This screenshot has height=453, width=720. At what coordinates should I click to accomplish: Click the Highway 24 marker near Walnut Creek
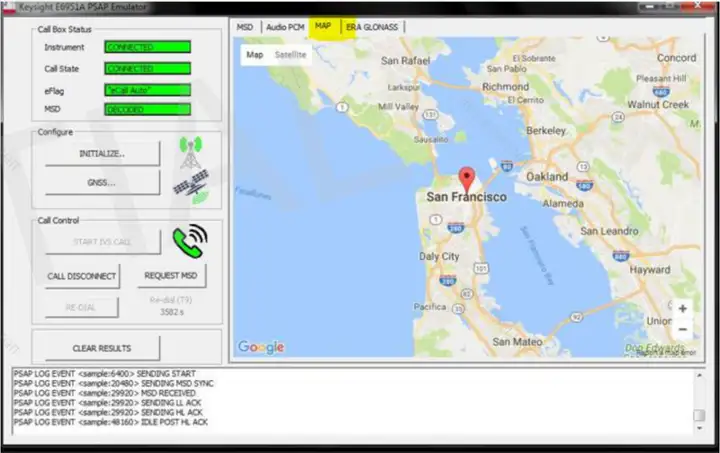click(x=619, y=117)
